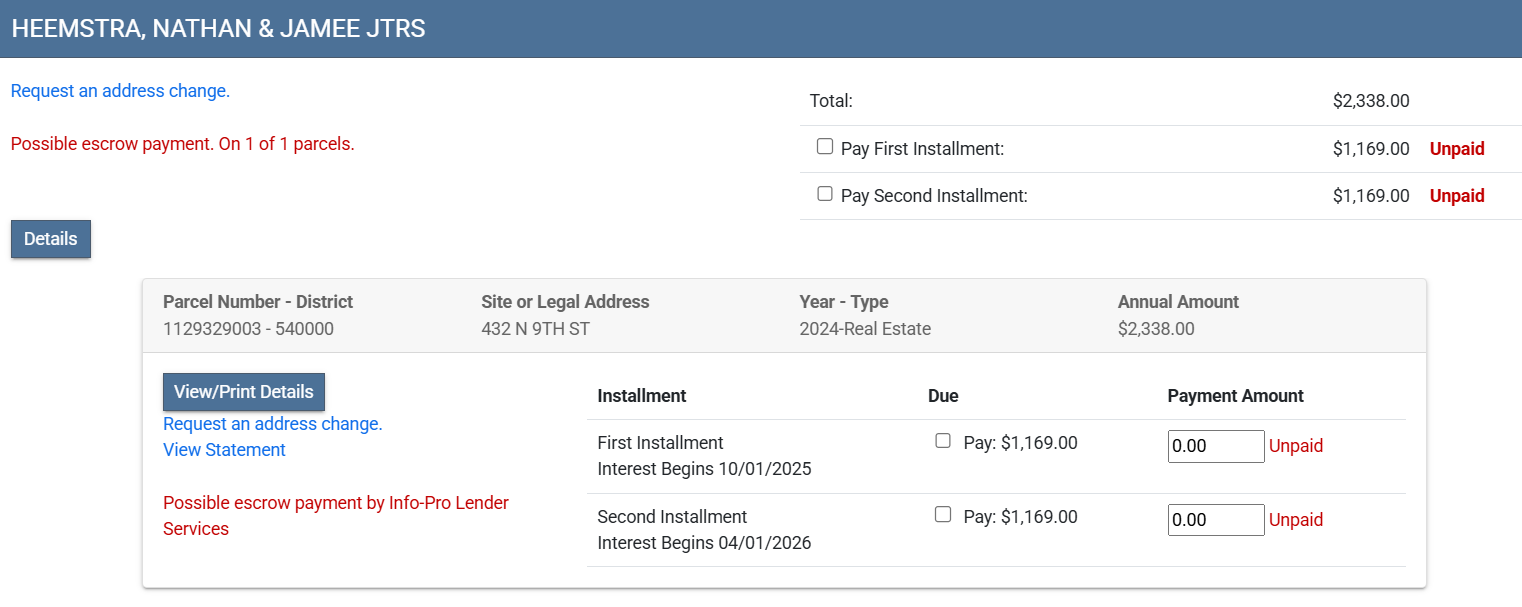Click the site address 432 N 9TH ST
Screen dimensions: 1522x607
tap(535, 329)
